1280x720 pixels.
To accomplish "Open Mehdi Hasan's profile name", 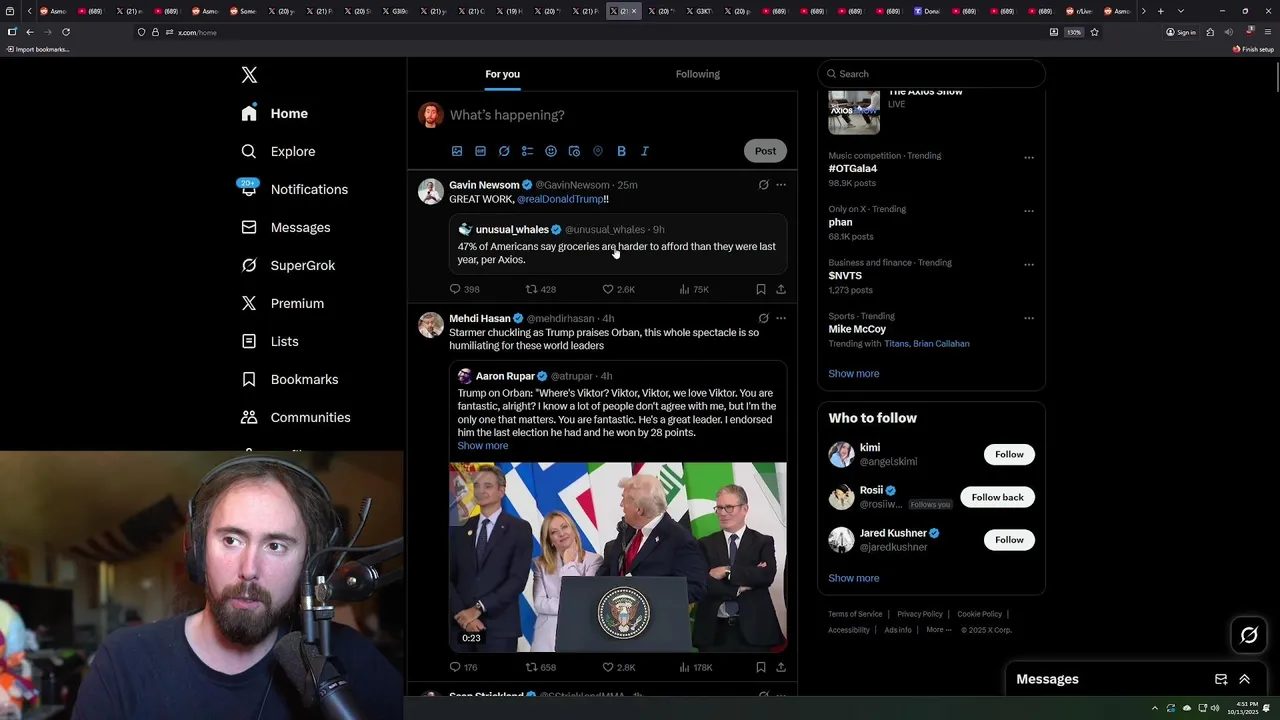I will (480, 318).
